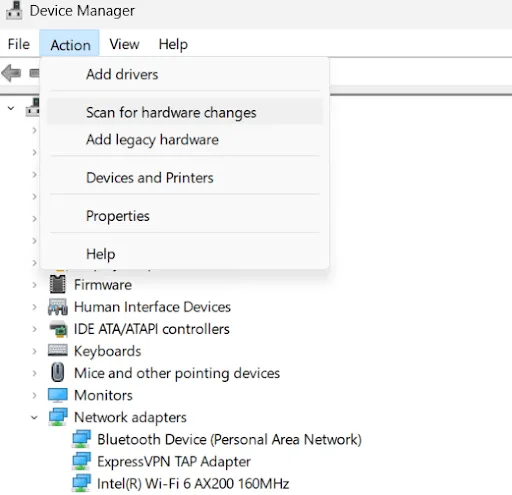
Task: Open the View menu
Action: (x=124, y=44)
